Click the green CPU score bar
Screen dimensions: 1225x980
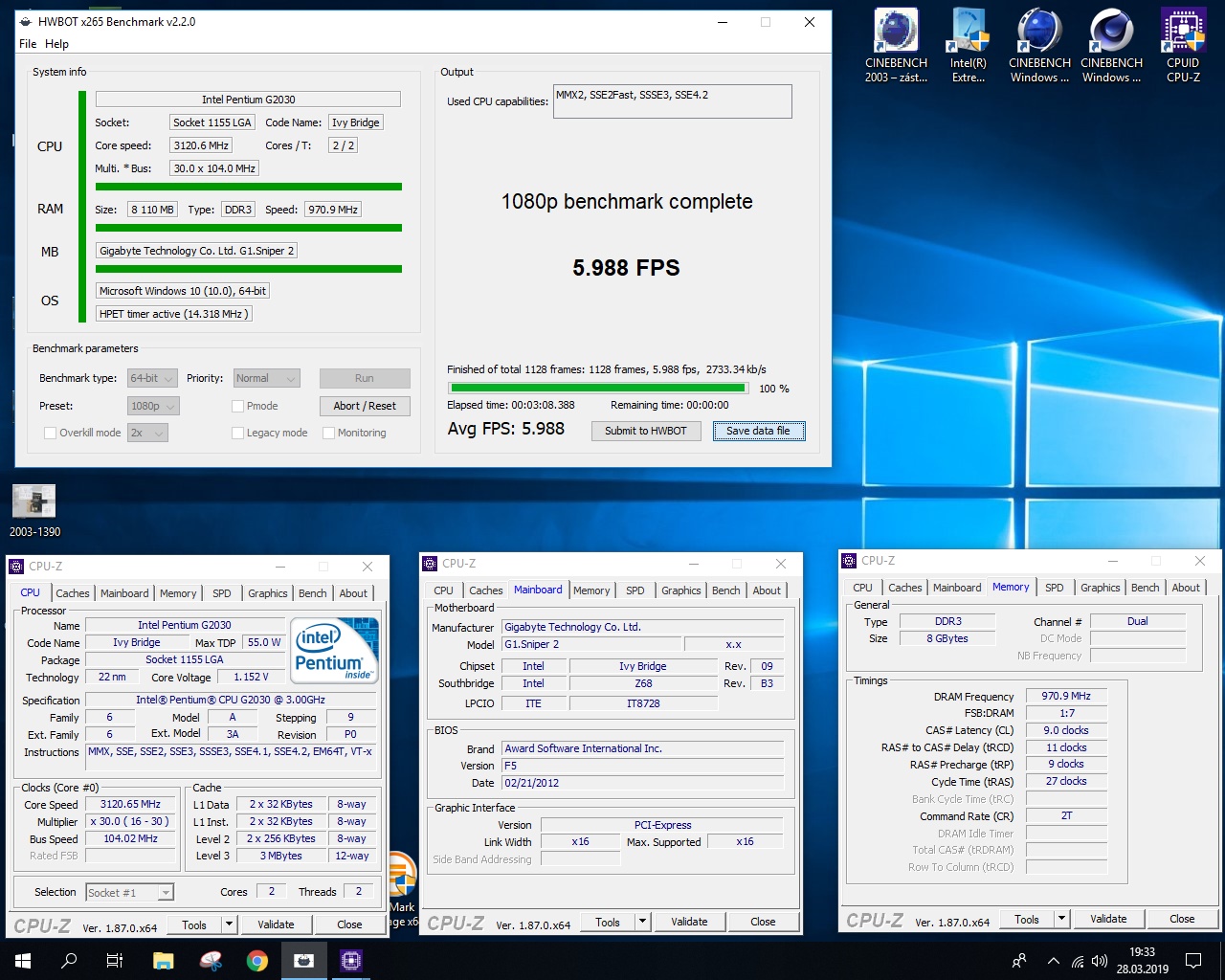pos(249,187)
